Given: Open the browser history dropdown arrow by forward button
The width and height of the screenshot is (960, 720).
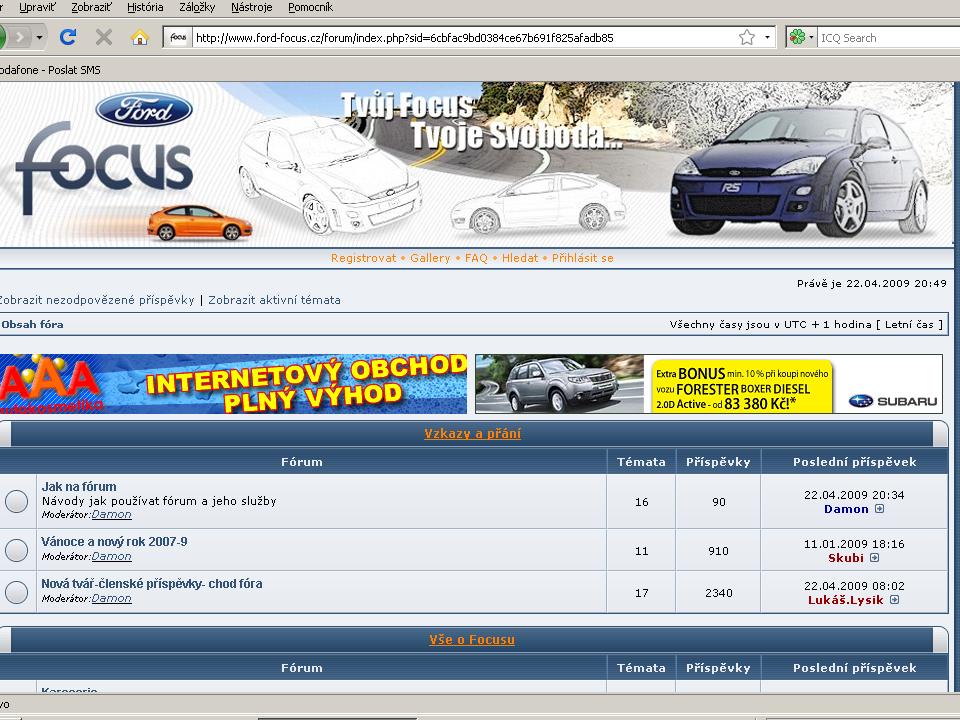Looking at the screenshot, I should pos(40,38).
